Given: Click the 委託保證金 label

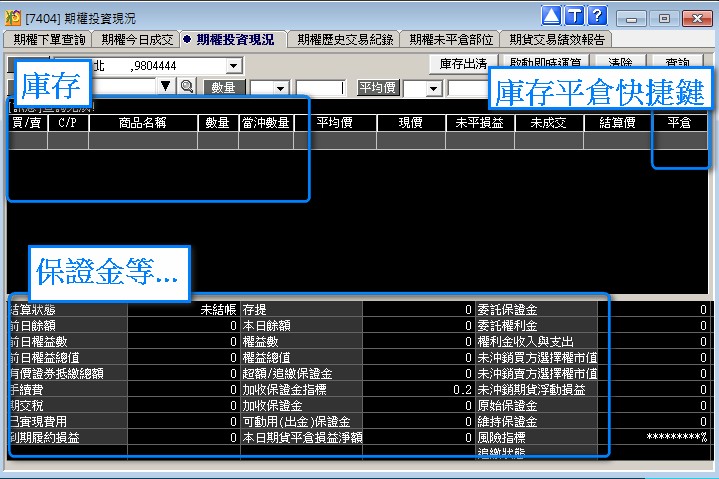Looking at the screenshot, I should click(508, 310).
